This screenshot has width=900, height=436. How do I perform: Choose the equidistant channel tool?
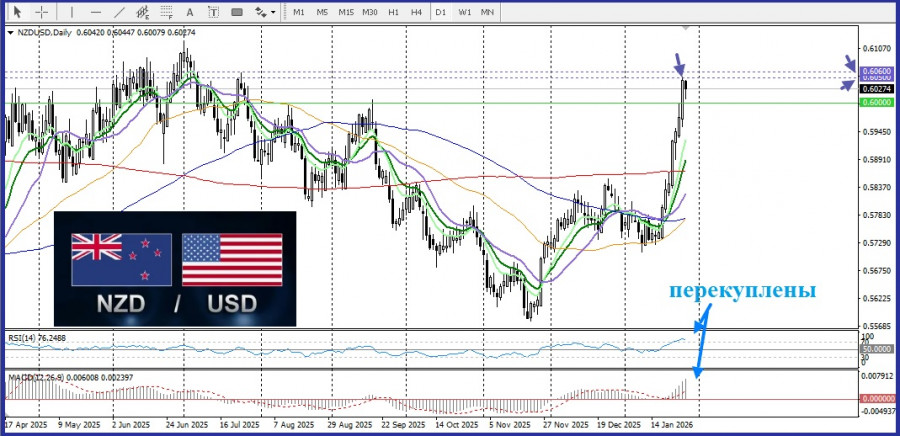[x=143, y=12]
